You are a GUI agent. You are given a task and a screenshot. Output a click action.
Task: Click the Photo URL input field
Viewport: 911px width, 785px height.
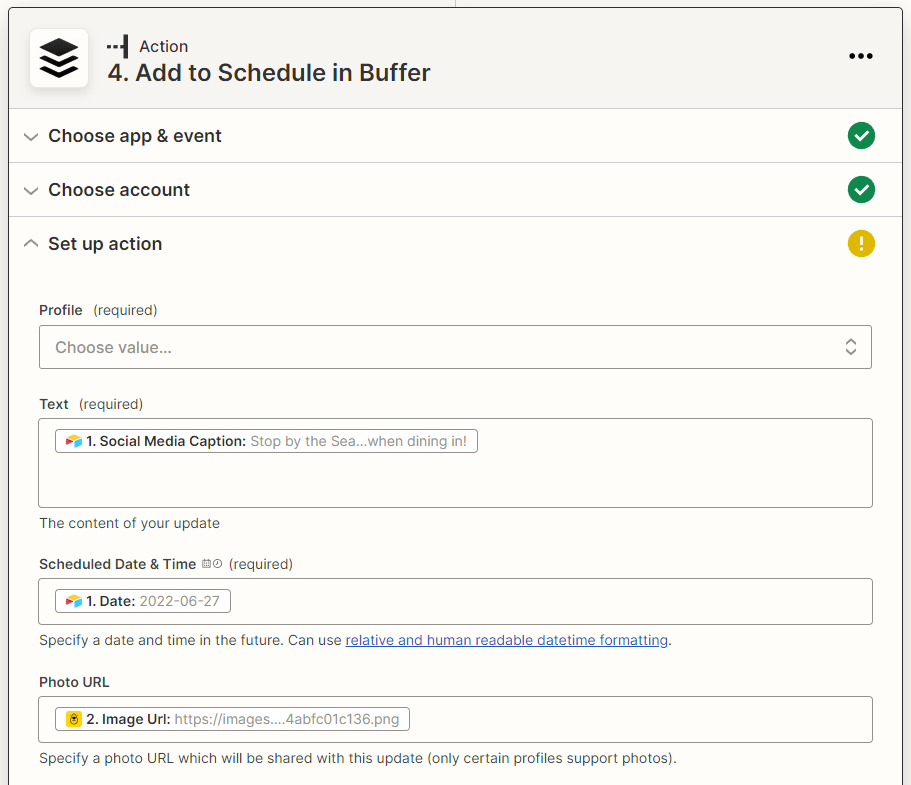coord(640,719)
